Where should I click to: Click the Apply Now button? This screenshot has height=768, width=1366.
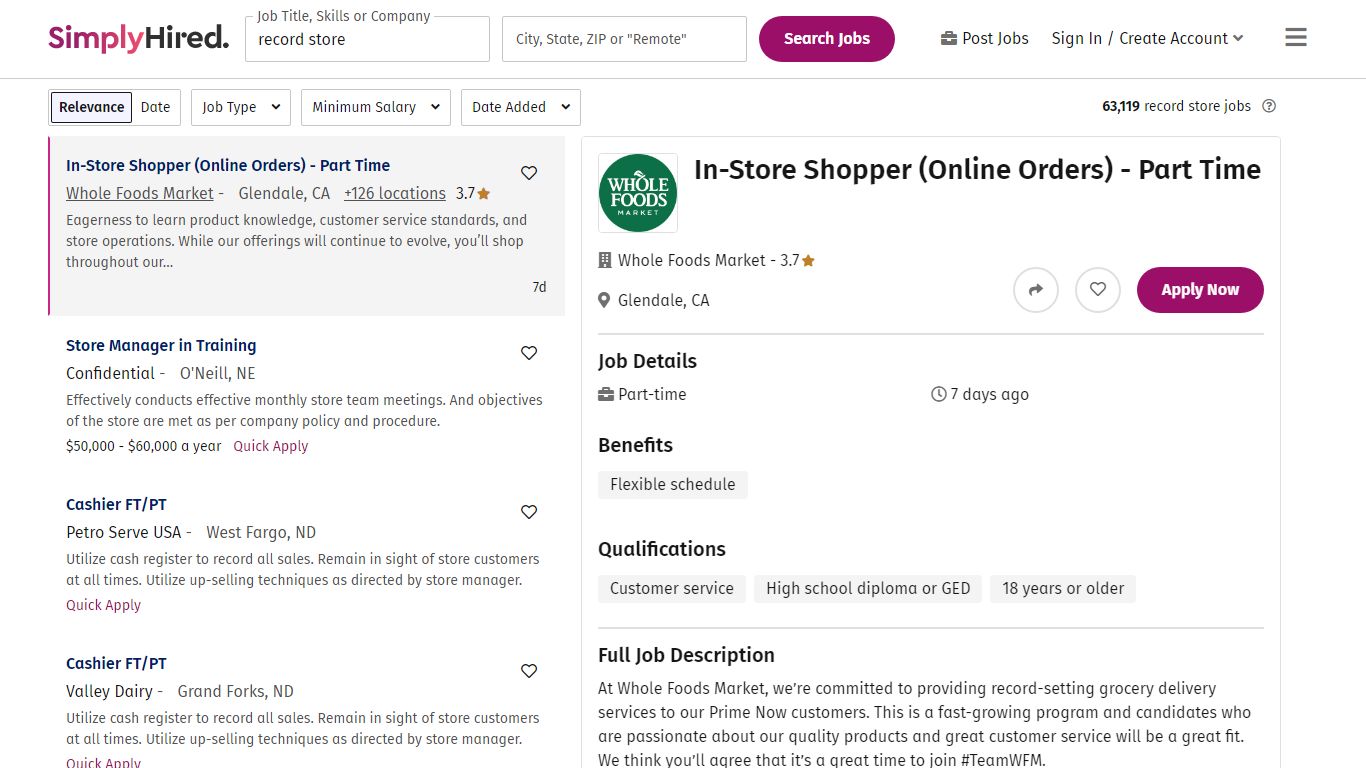pos(1200,290)
